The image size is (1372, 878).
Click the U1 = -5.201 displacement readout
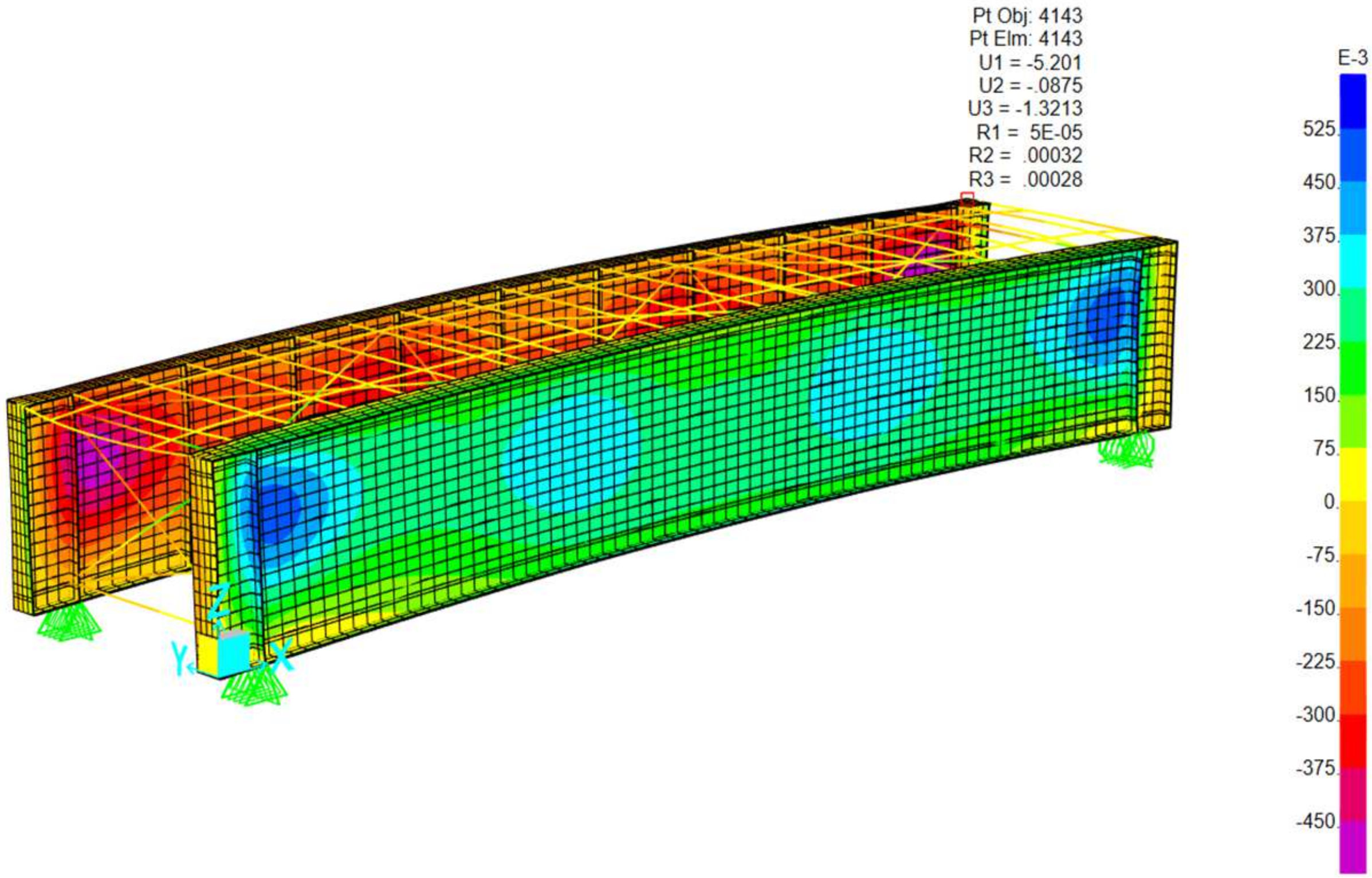point(1029,62)
